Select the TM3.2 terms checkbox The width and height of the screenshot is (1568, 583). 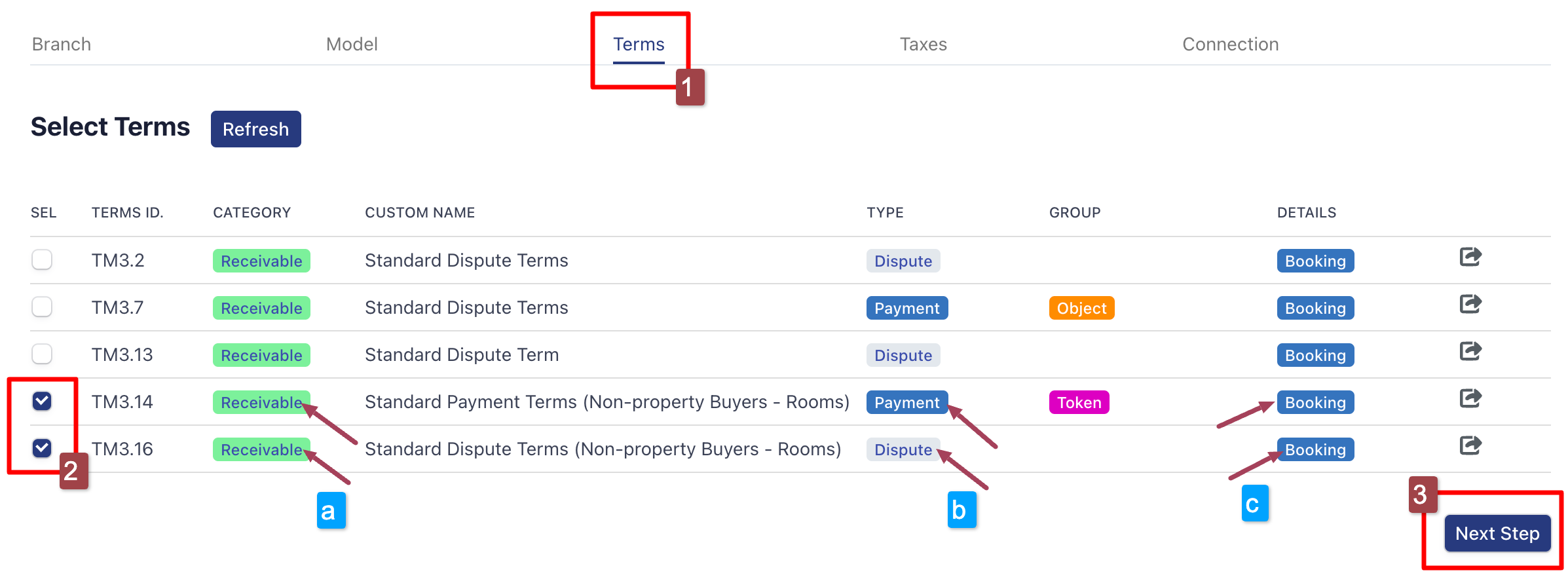pyautogui.click(x=42, y=260)
